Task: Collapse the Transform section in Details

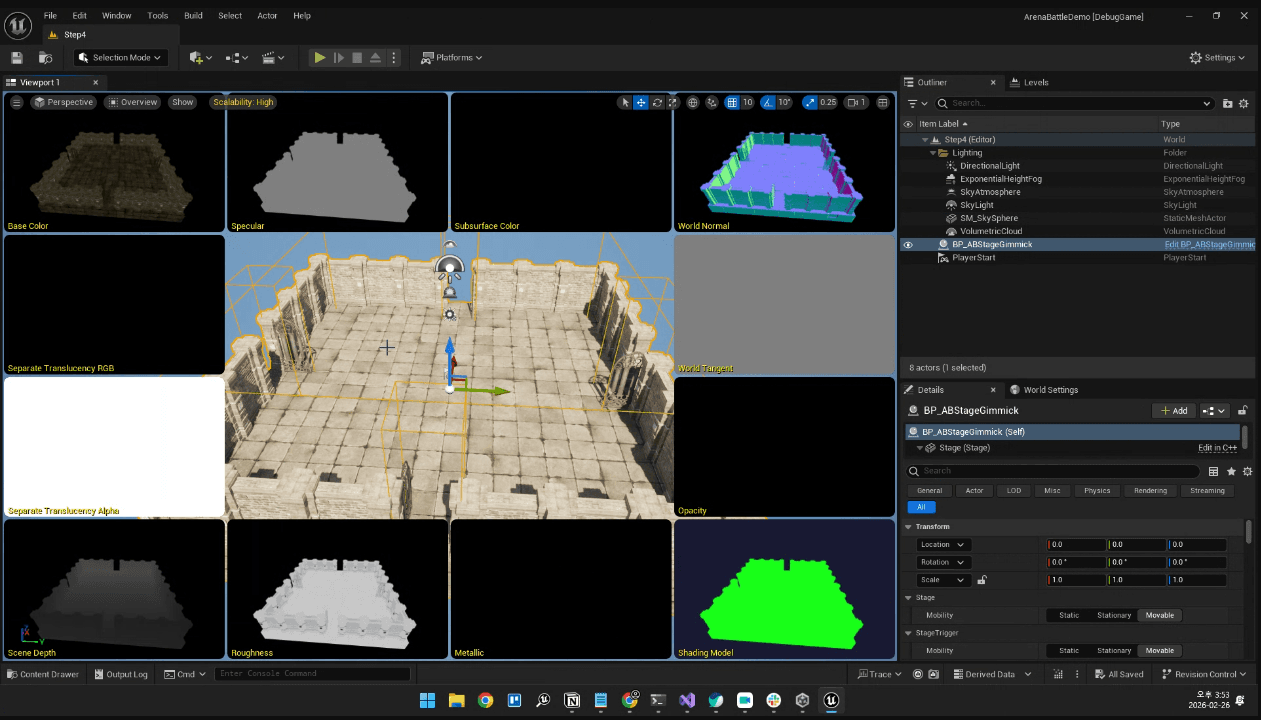Action: [909, 527]
